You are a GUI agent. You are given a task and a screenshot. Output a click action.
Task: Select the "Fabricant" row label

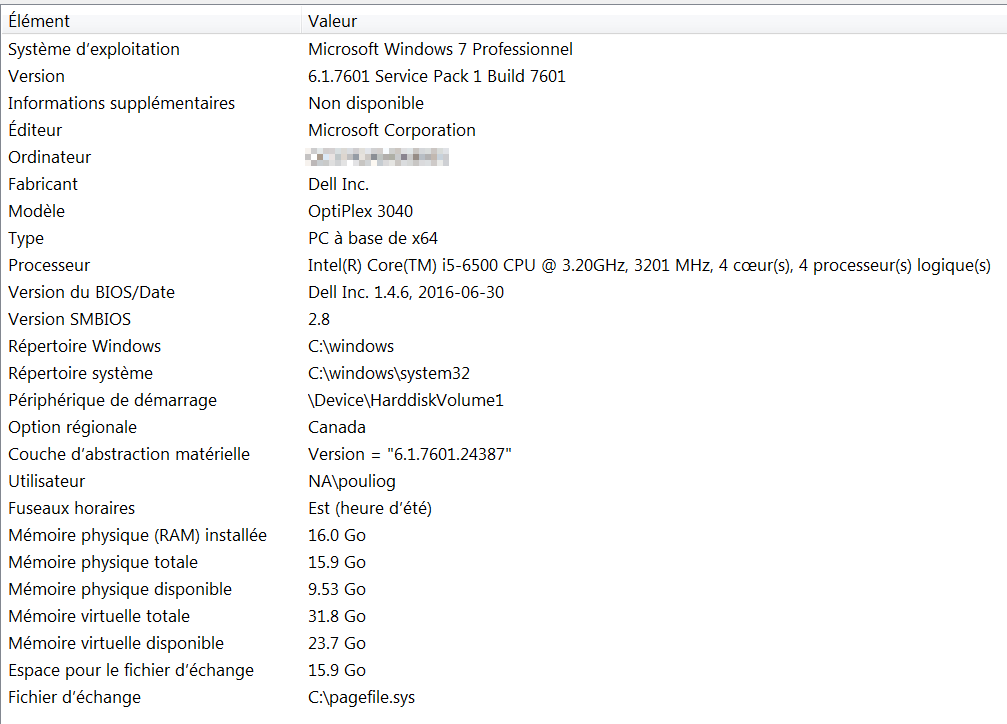coord(42,184)
